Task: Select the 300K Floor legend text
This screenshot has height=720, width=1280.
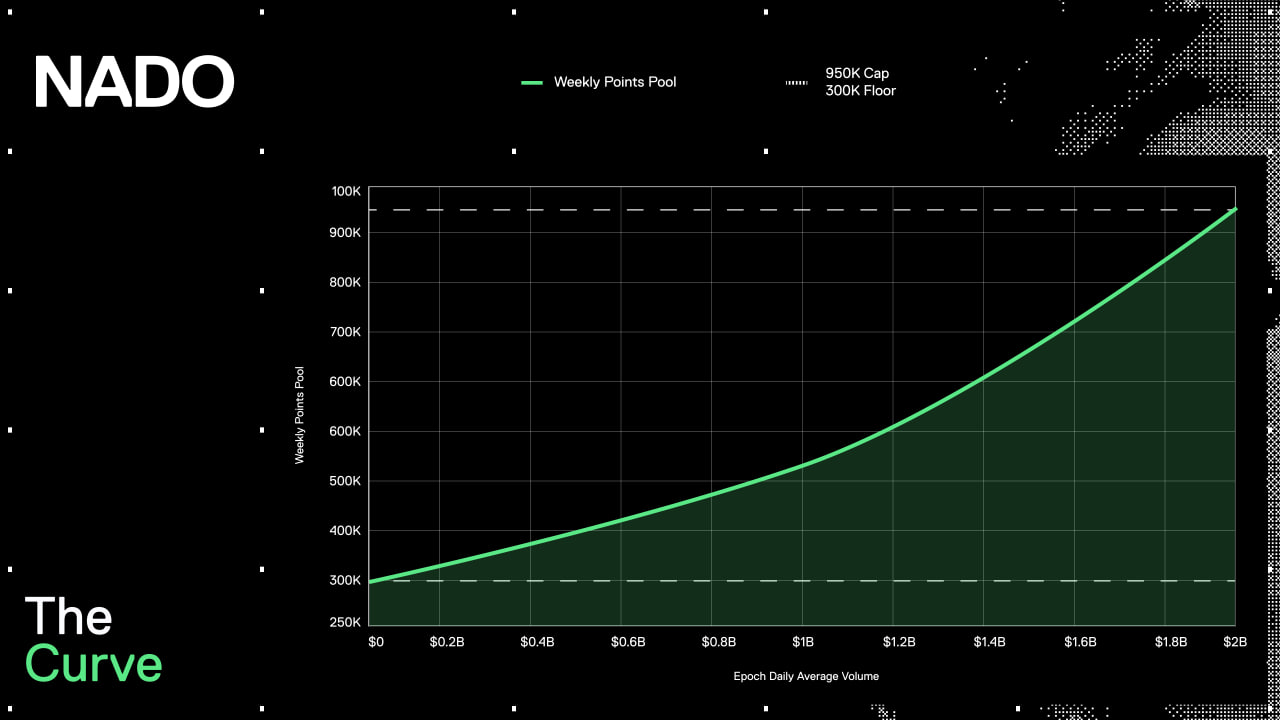Action: click(860, 91)
